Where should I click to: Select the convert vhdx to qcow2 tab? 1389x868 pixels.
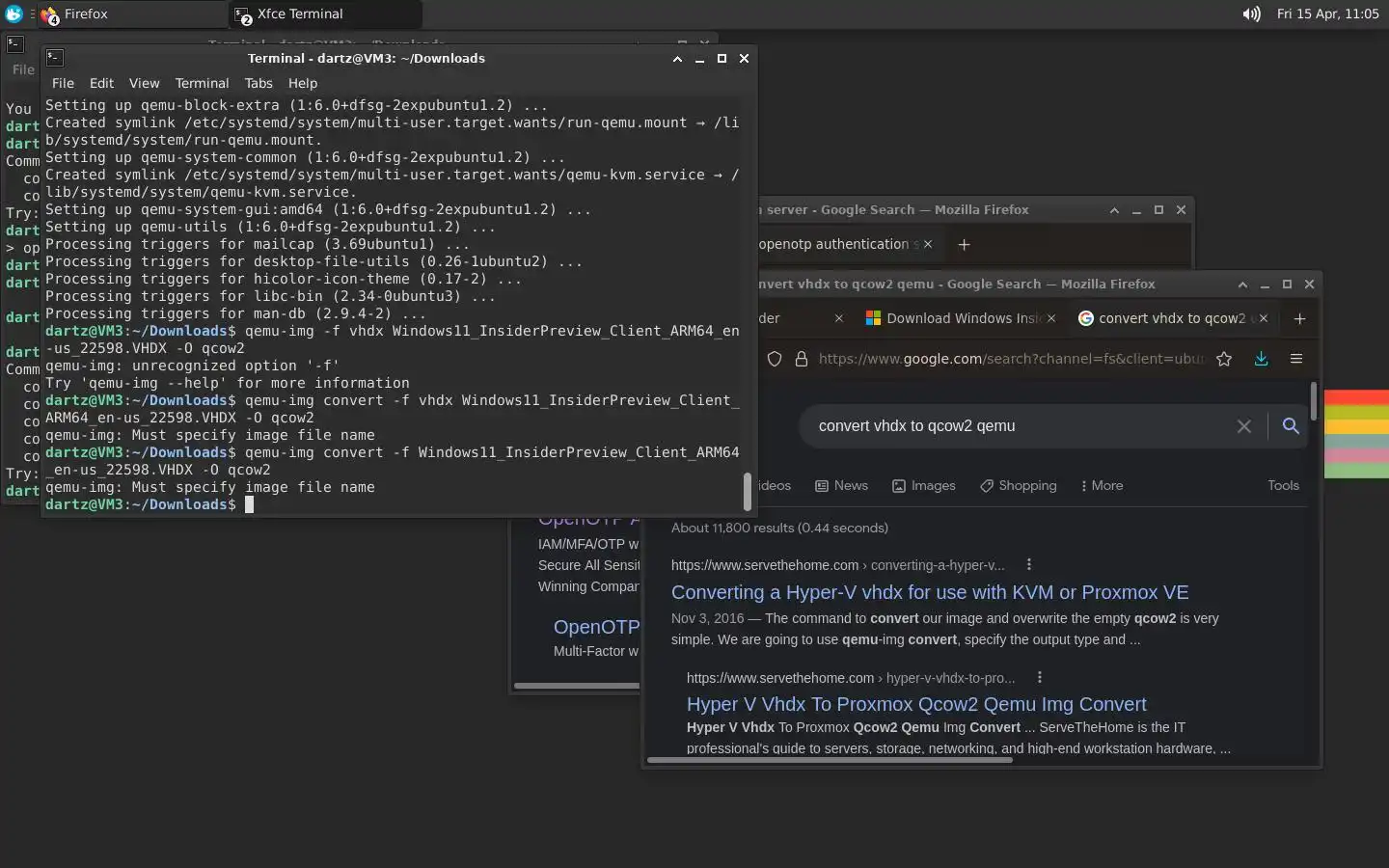click(x=1173, y=318)
